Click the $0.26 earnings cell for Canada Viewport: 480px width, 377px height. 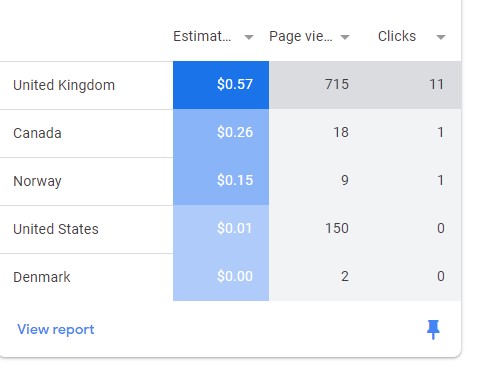[x=221, y=133]
